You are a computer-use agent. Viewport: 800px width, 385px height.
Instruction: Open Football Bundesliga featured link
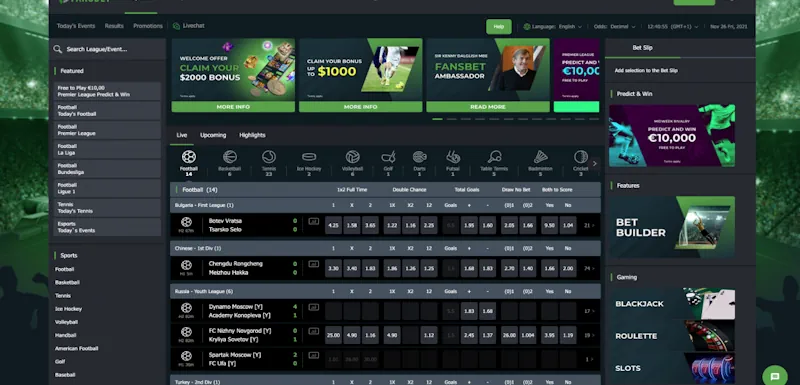click(x=107, y=169)
